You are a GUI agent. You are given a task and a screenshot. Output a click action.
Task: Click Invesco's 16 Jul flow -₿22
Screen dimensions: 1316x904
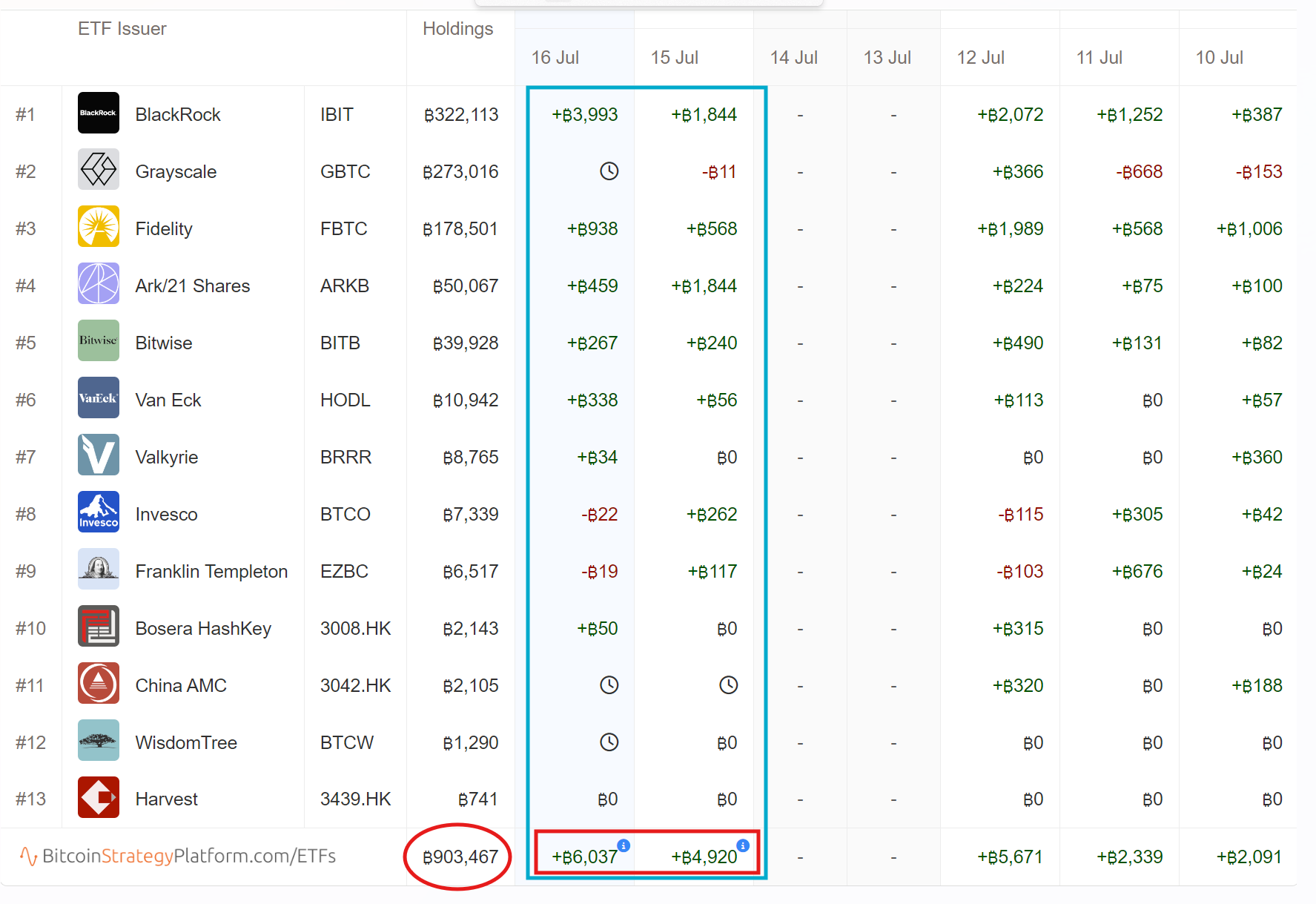point(600,515)
